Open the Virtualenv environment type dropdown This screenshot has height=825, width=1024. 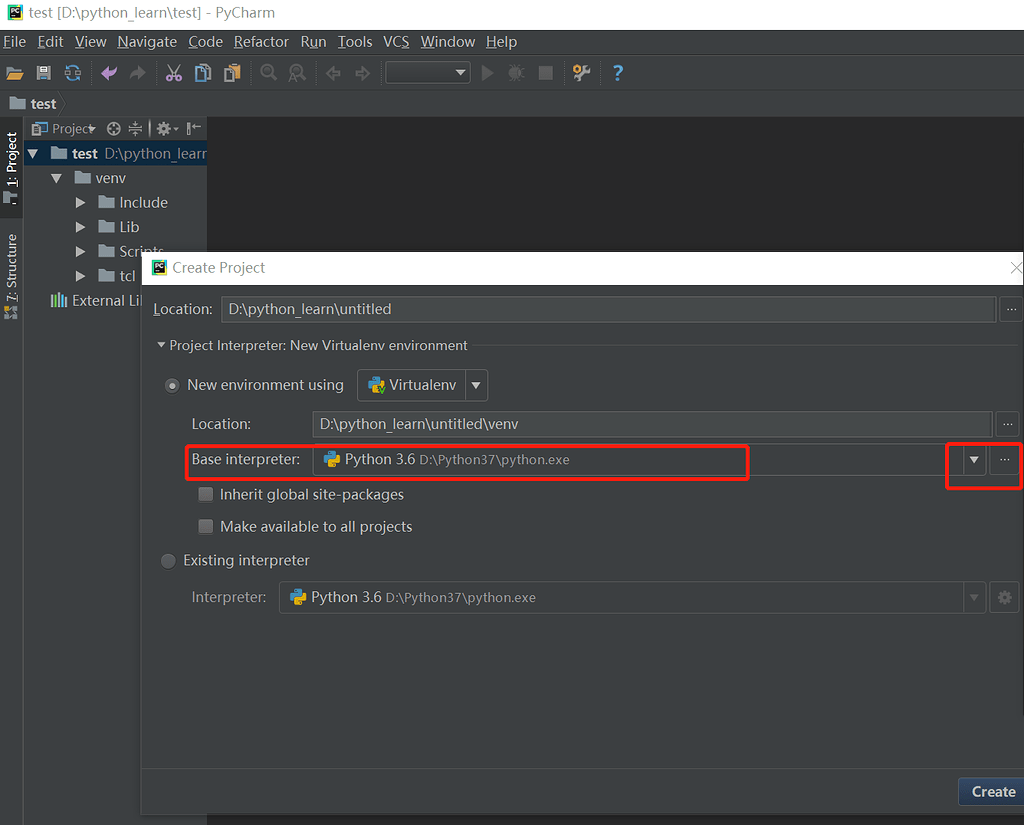point(476,385)
